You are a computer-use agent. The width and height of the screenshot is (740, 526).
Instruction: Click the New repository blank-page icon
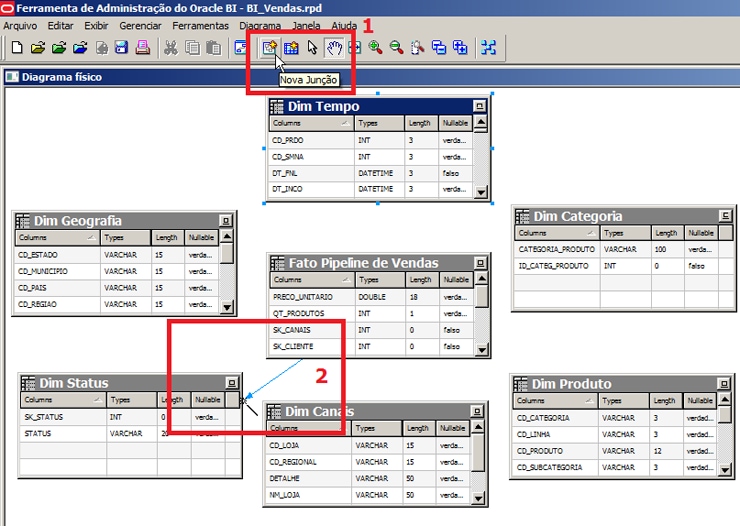click(x=17, y=48)
